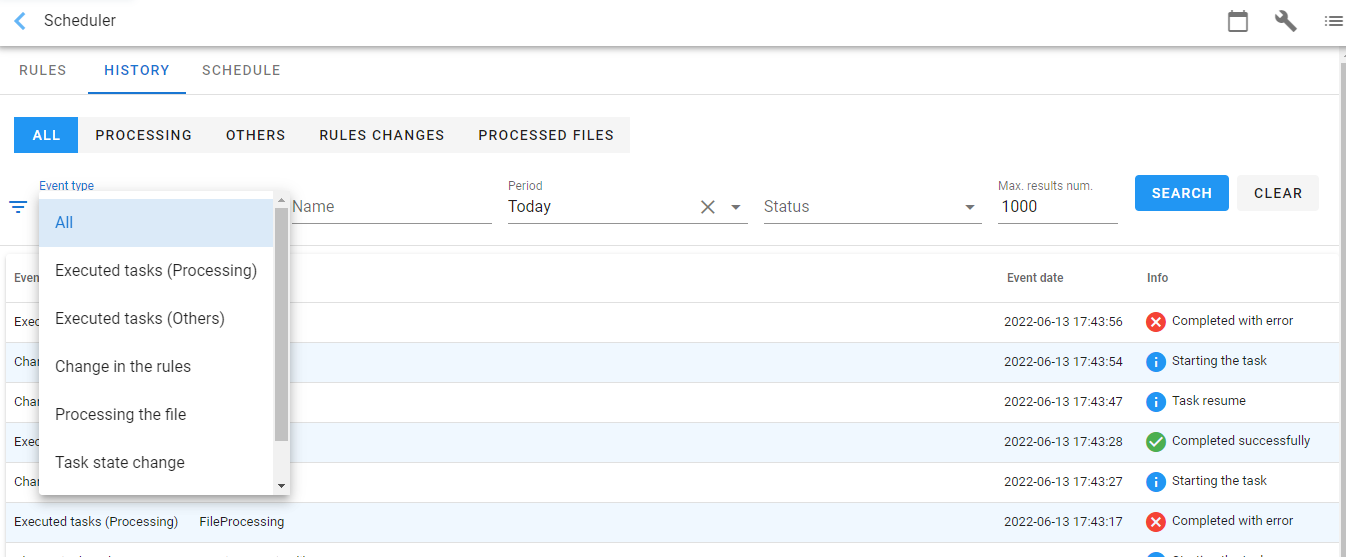This screenshot has height=557, width=1346.
Task: Click error icon at 17:43:17 row
Action: [1156, 522]
